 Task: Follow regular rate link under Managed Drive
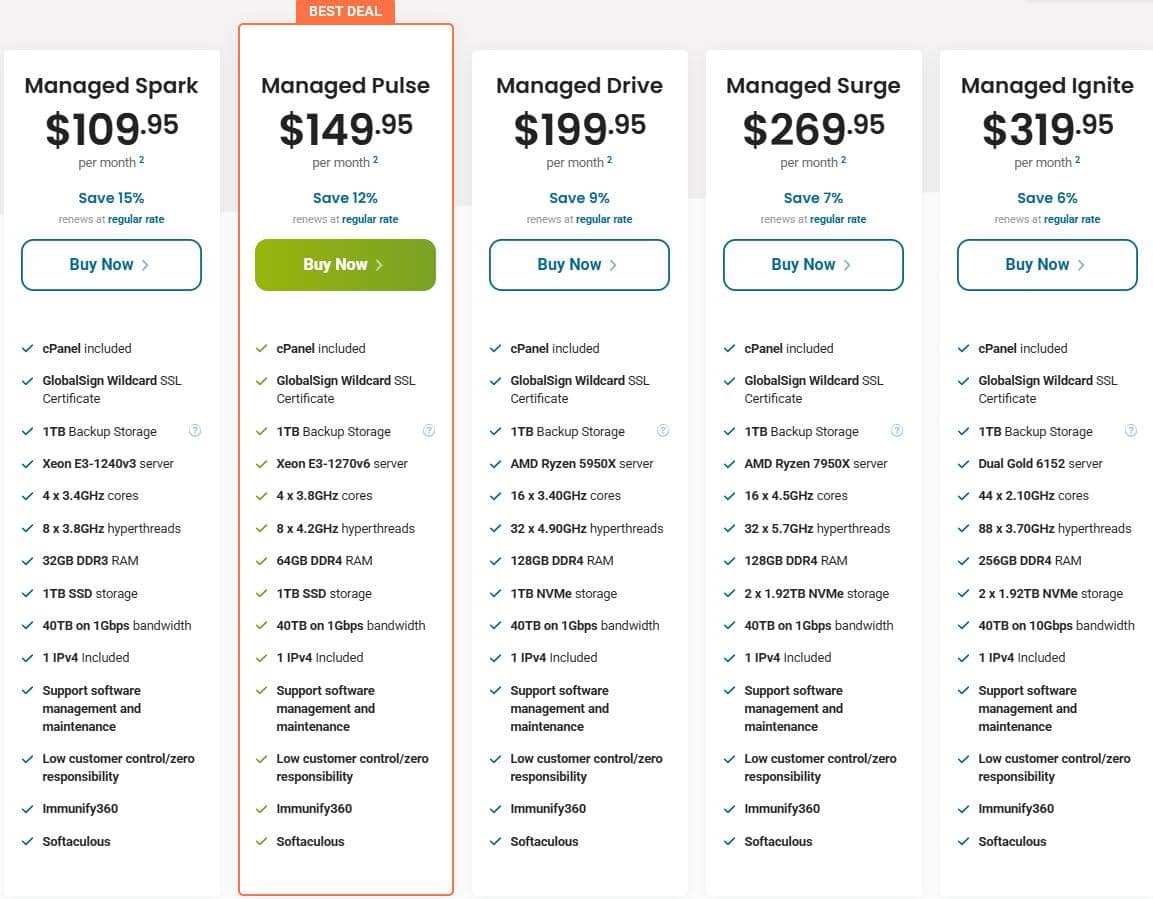(x=604, y=219)
